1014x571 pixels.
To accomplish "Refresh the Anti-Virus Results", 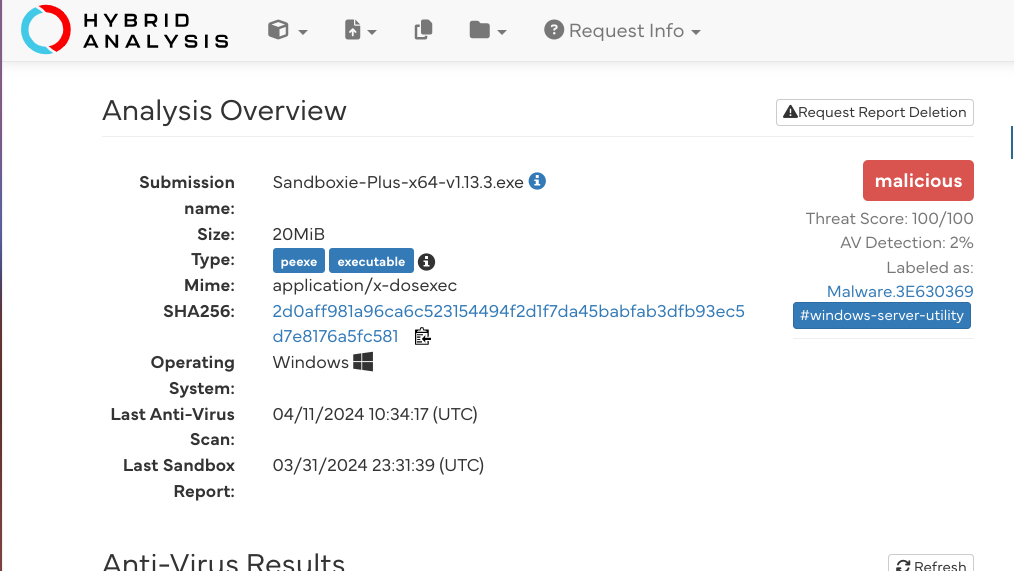I will pos(931,565).
